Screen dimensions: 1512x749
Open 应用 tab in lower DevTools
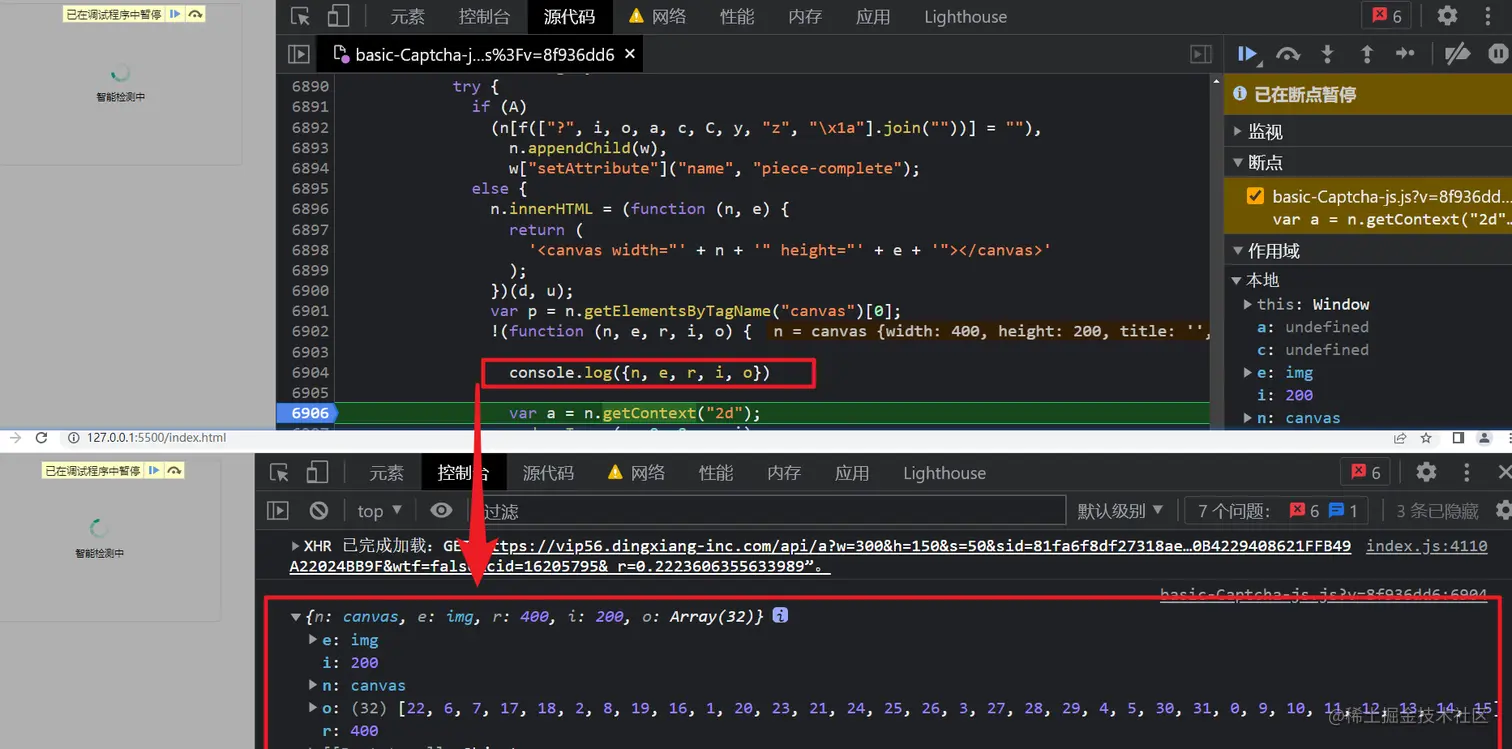click(x=852, y=473)
